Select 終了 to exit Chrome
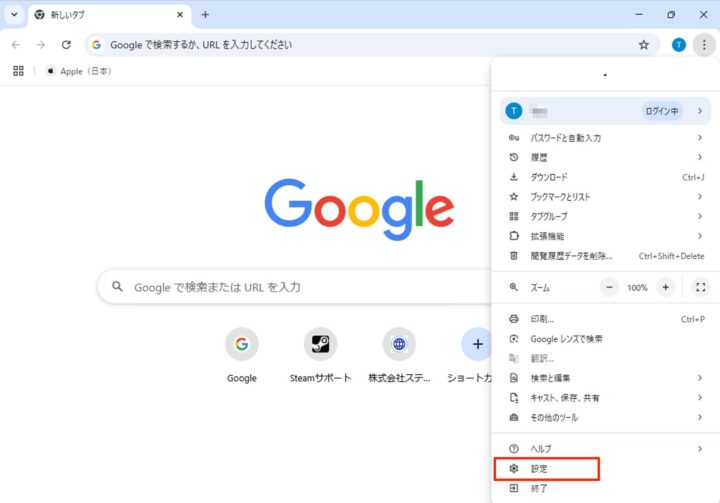Image resolution: width=720 pixels, height=503 pixels. click(605, 488)
